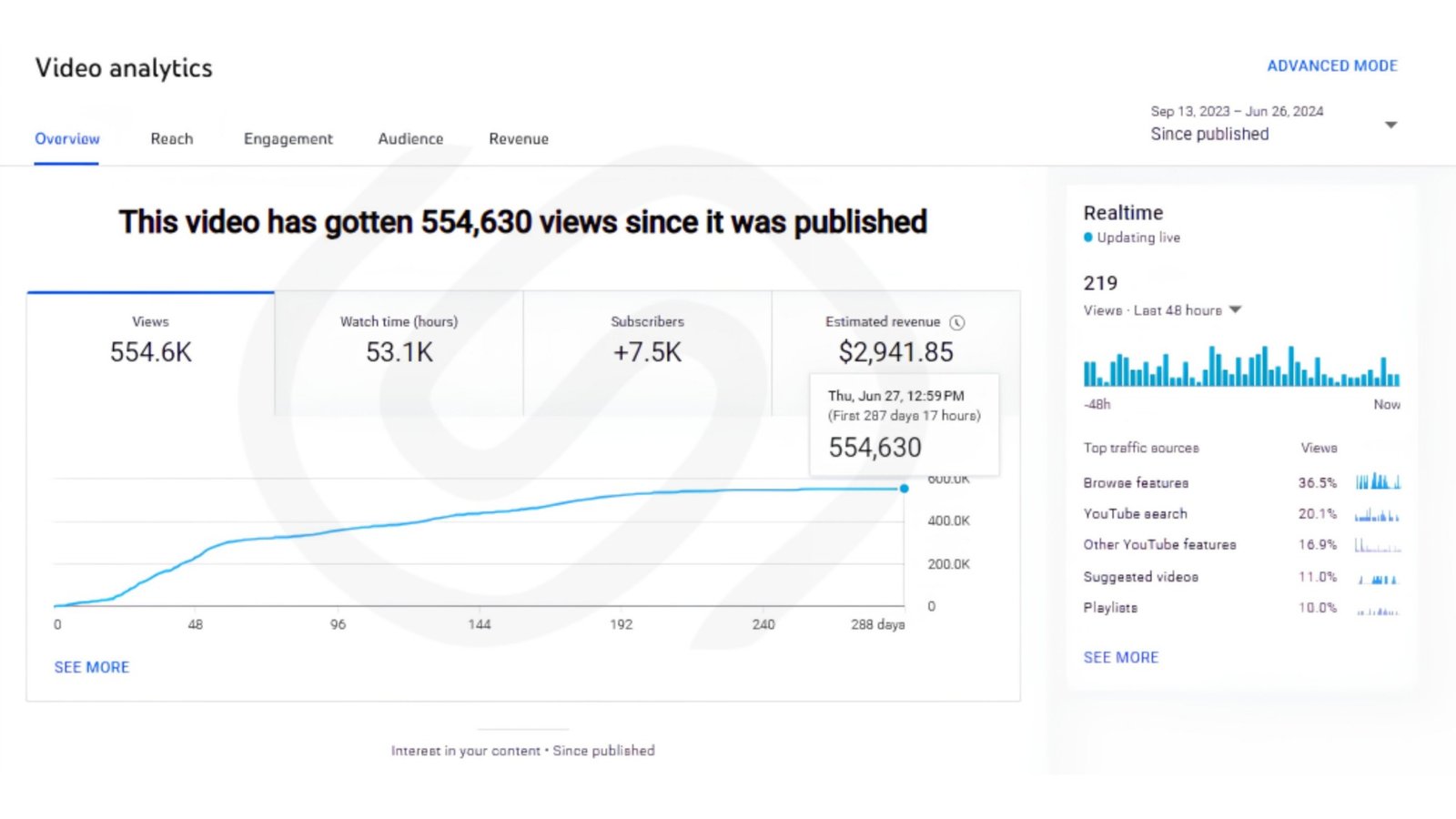Click the YouTube search sparkline chart
The image size is (1456, 819).
pyautogui.click(x=1378, y=514)
